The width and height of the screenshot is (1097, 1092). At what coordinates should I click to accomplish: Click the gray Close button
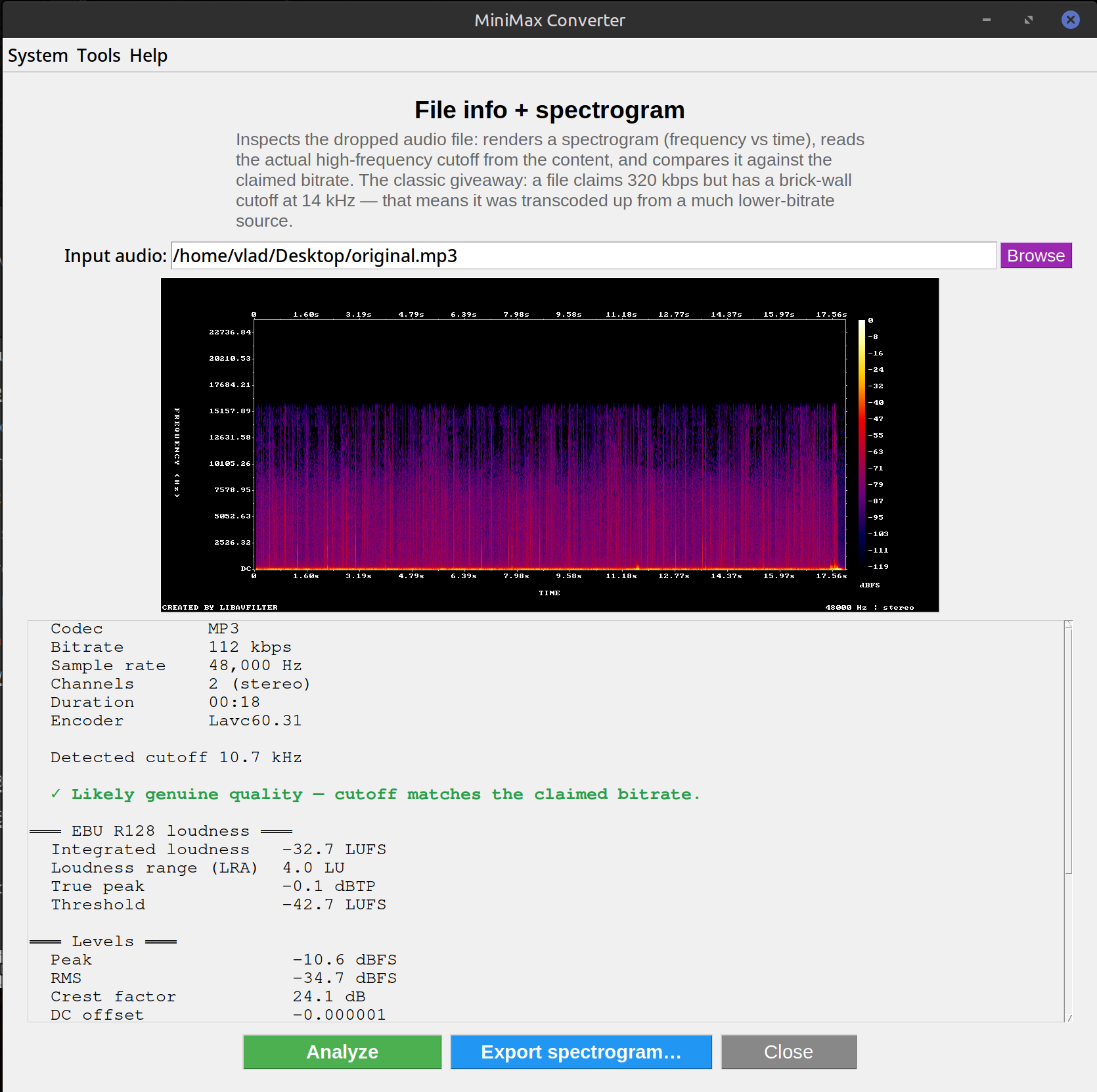point(788,1052)
